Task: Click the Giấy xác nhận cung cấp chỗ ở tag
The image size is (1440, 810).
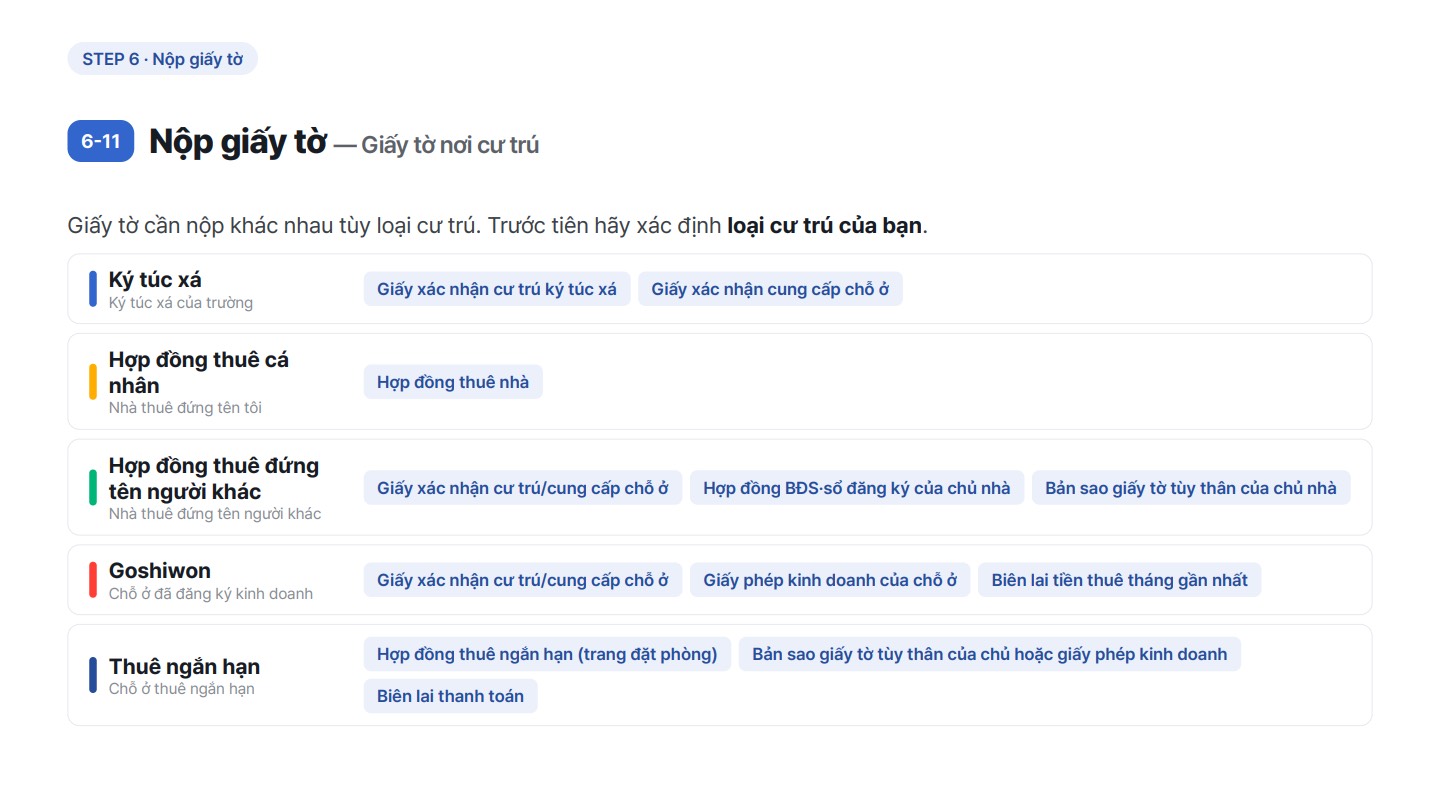Action: (x=770, y=289)
